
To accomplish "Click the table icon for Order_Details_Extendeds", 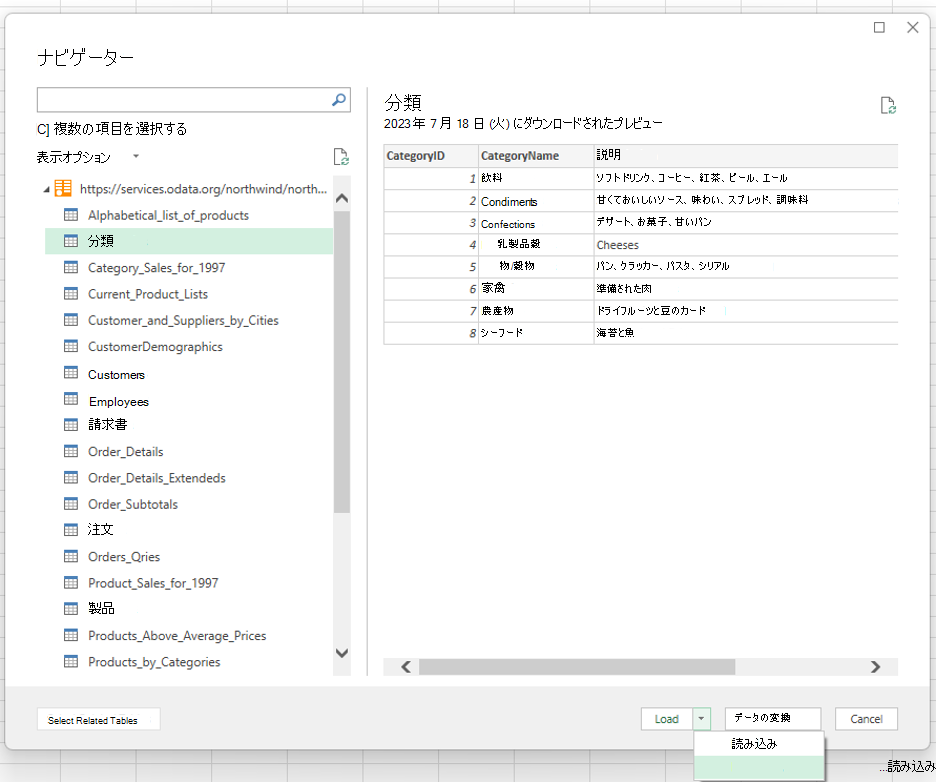I will click(x=71, y=478).
